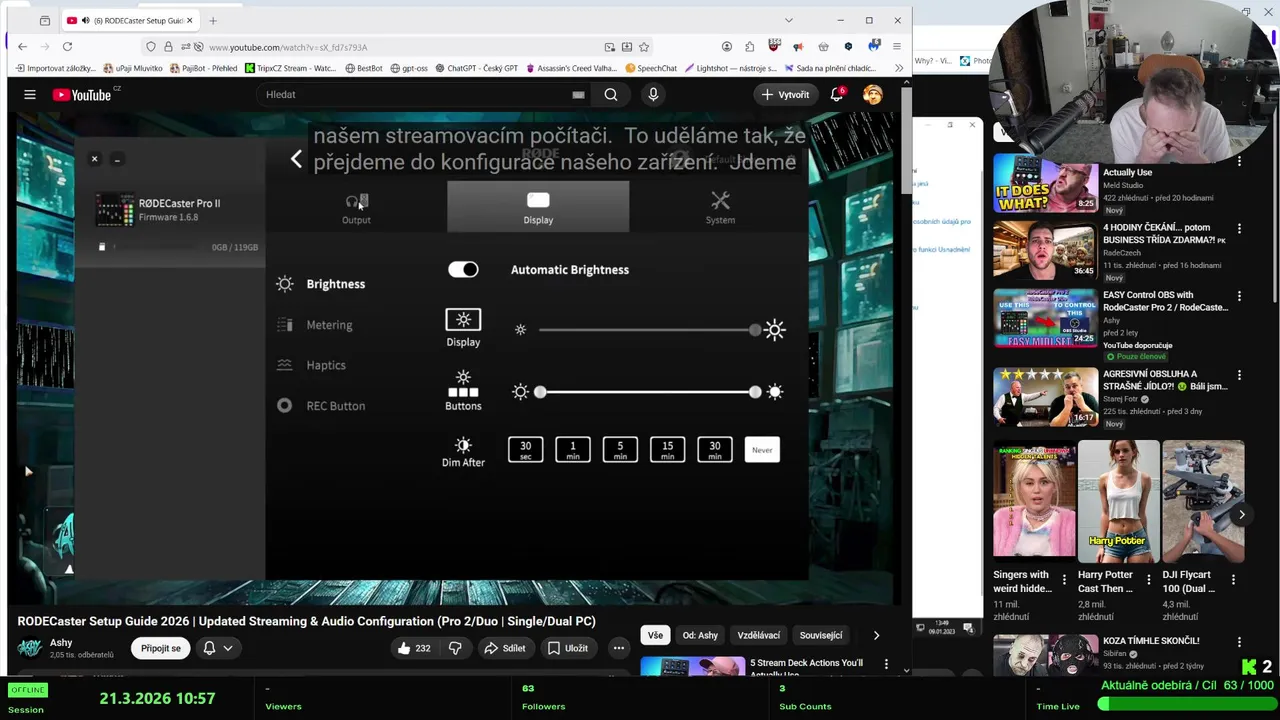Go back with the RODECaster left chevron

[x=296, y=159]
